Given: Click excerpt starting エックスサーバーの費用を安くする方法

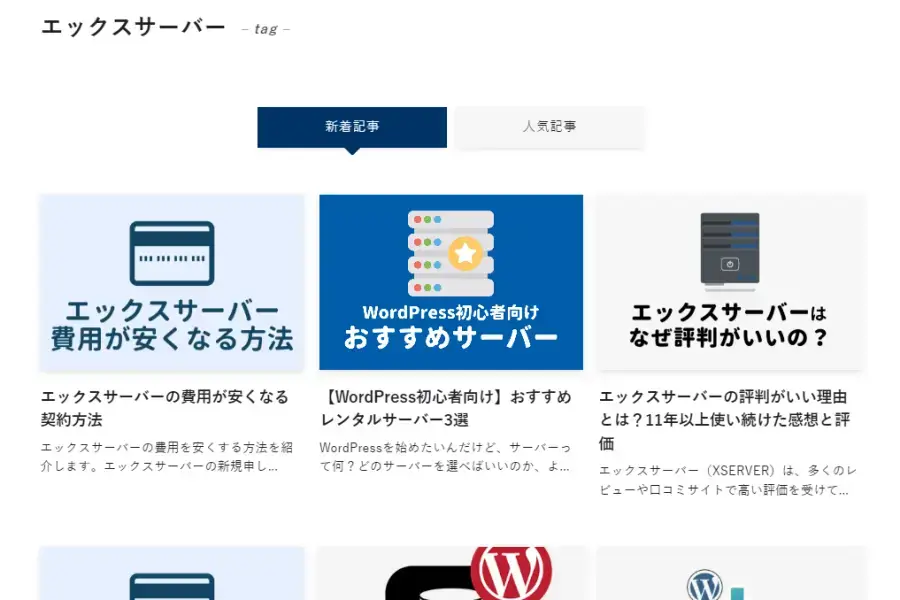Looking at the screenshot, I should 167,456.
